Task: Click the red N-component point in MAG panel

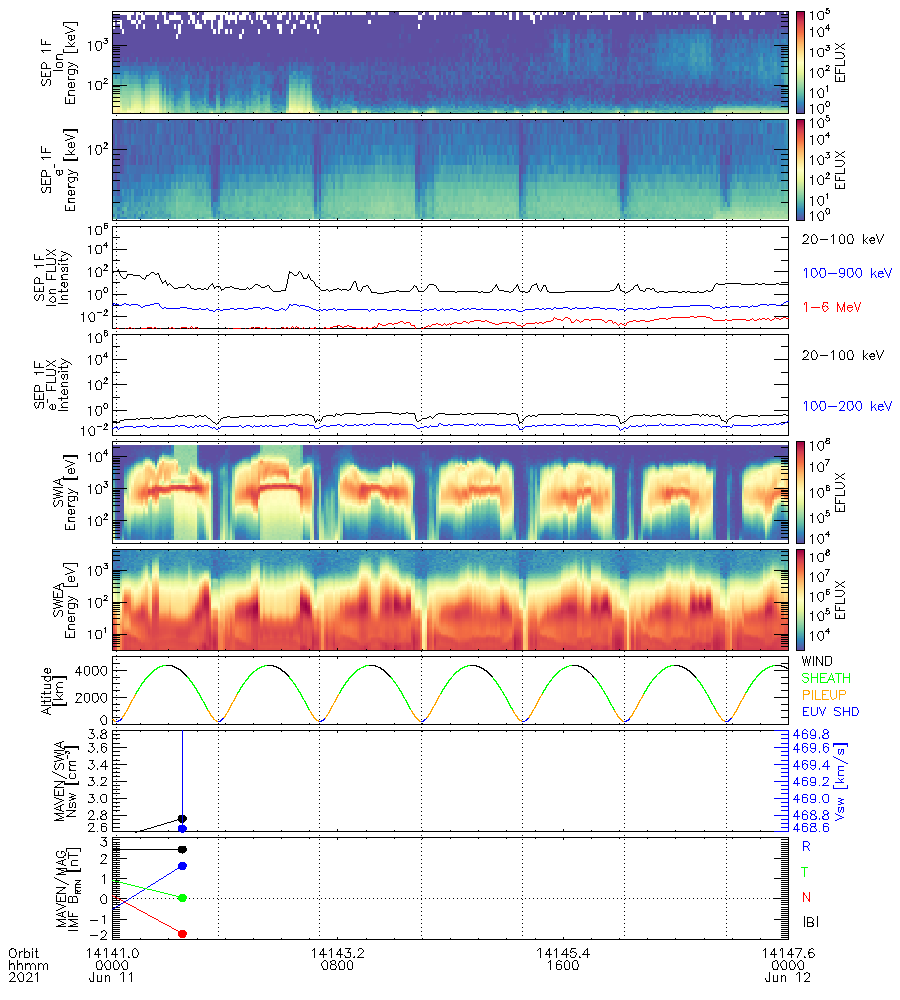Action: click(x=182, y=933)
